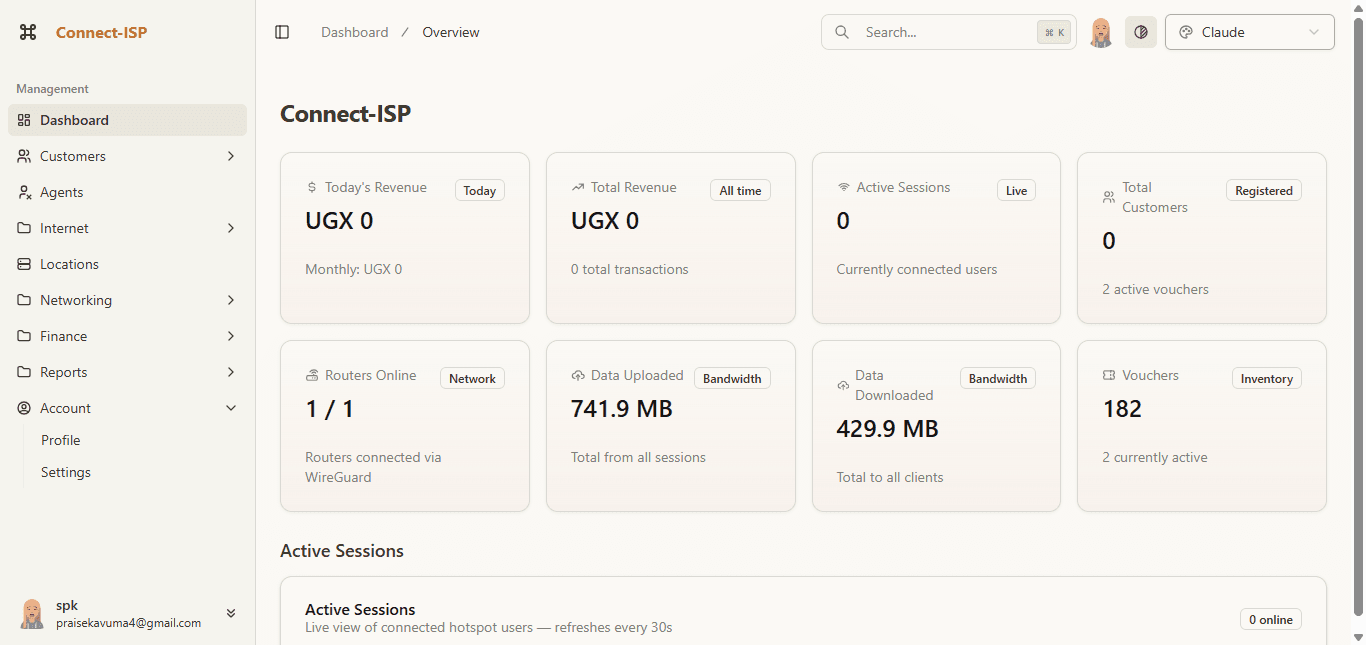1366x645 pixels.
Task: Click inside the Search input field
Action: [930, 31]
